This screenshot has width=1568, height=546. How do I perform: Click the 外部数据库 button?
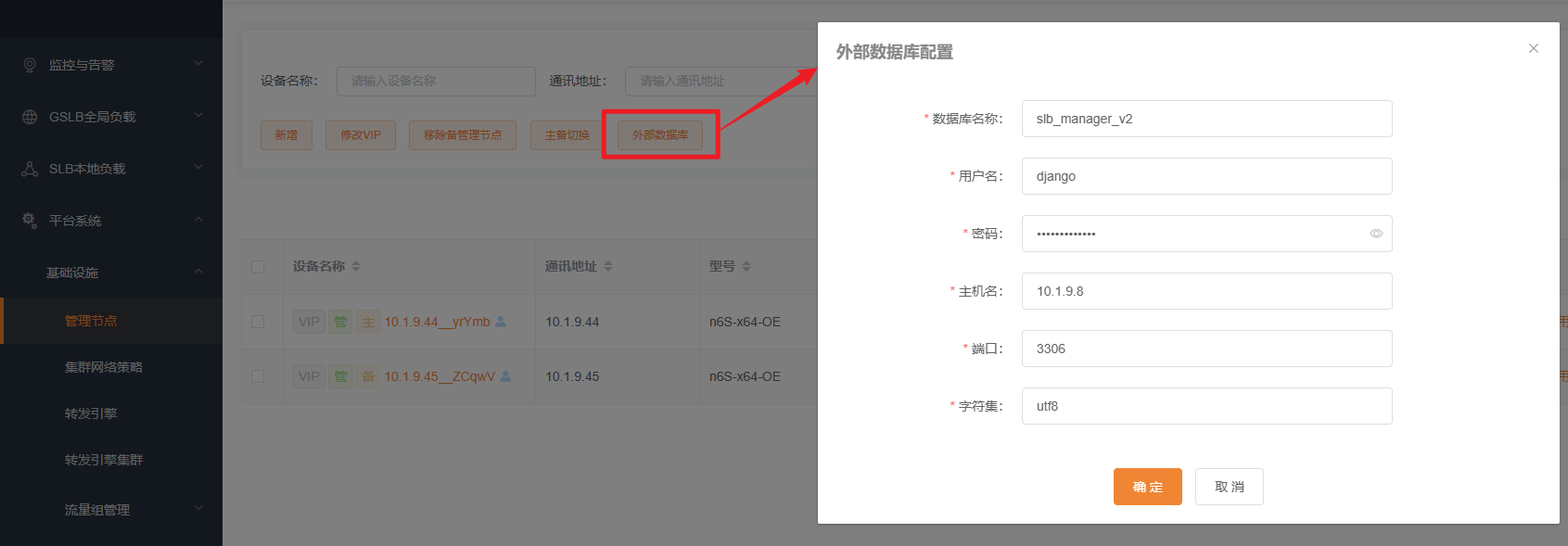660,135
